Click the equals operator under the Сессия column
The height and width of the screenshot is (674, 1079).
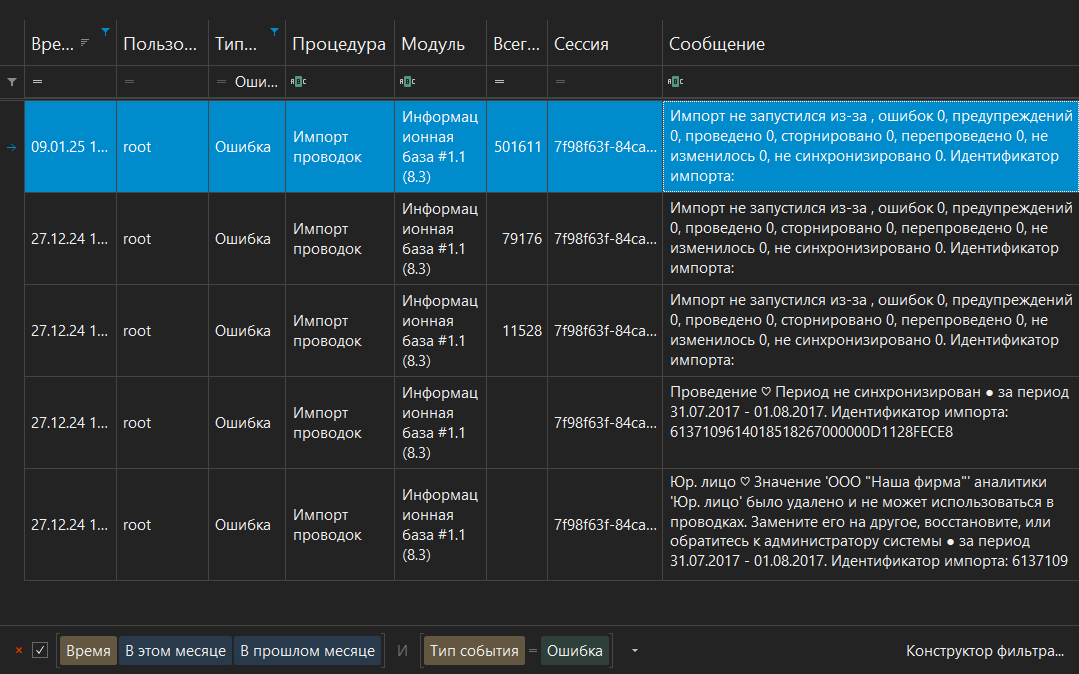coord(560,82)
